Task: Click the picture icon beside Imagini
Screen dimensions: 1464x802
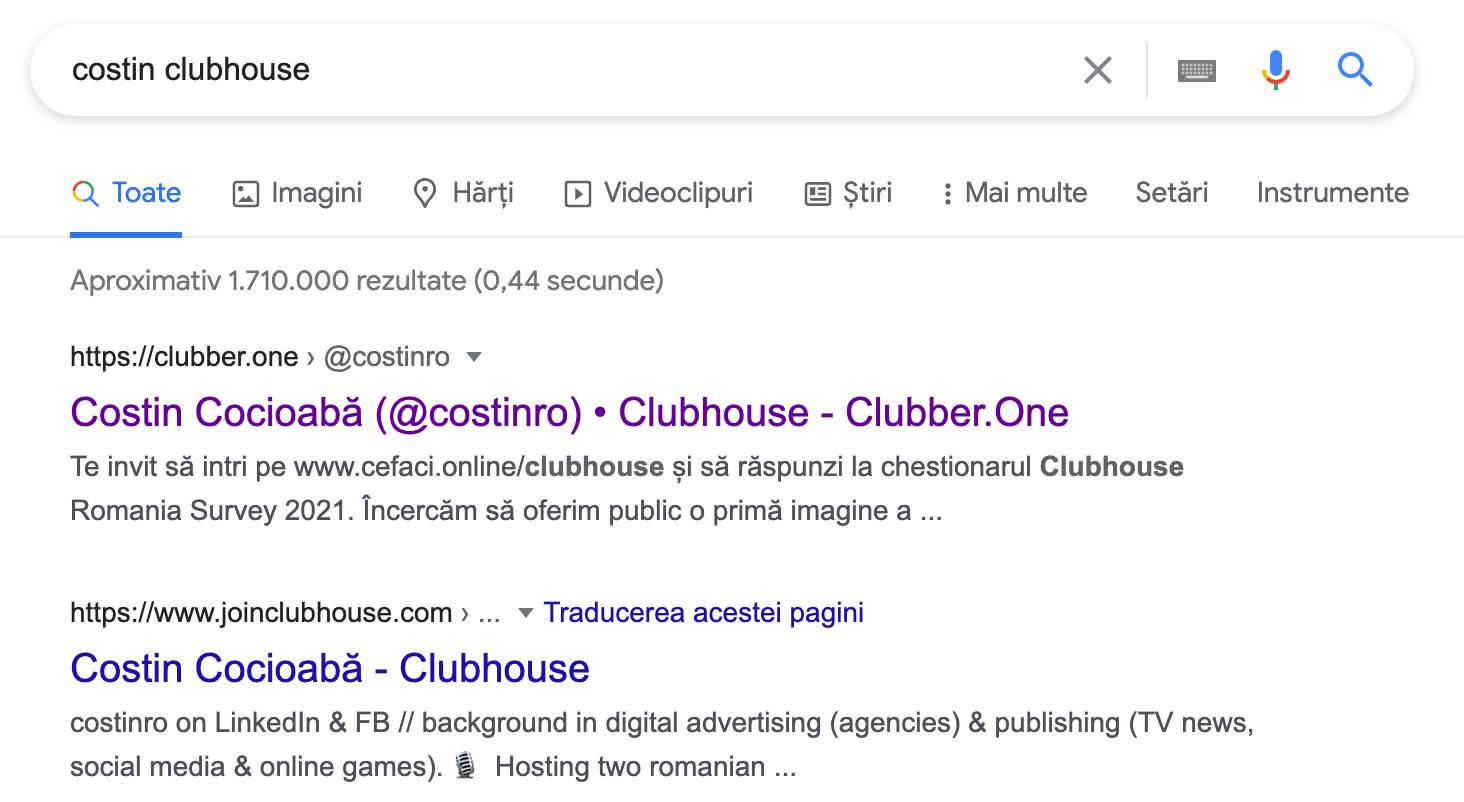Action: point(245,193)
